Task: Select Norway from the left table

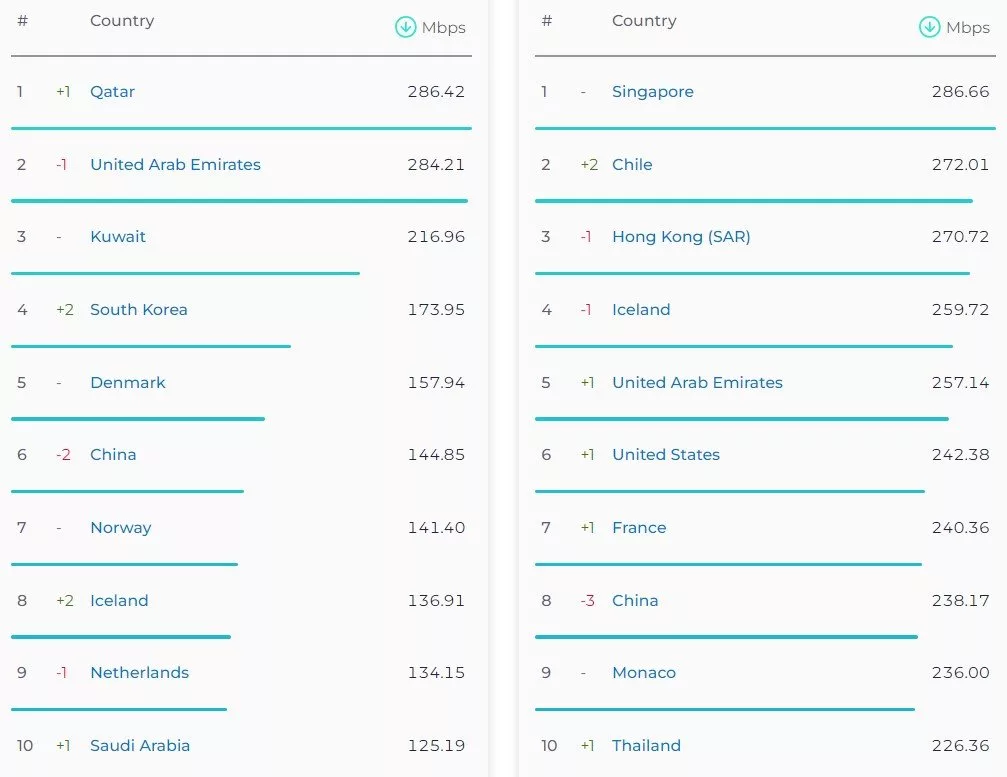Action: click(120, 528)
